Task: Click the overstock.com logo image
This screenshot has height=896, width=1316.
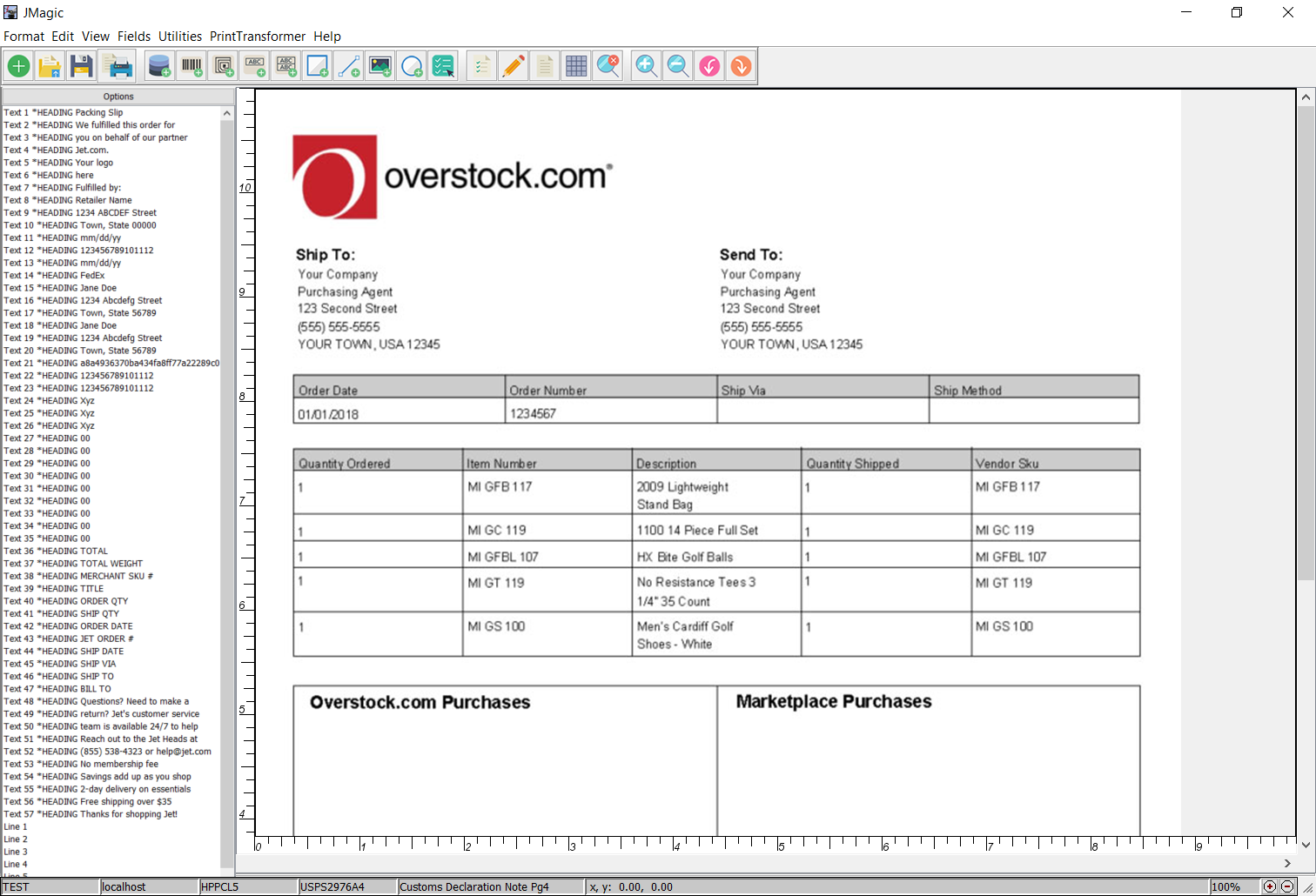Action: [453, 177]
